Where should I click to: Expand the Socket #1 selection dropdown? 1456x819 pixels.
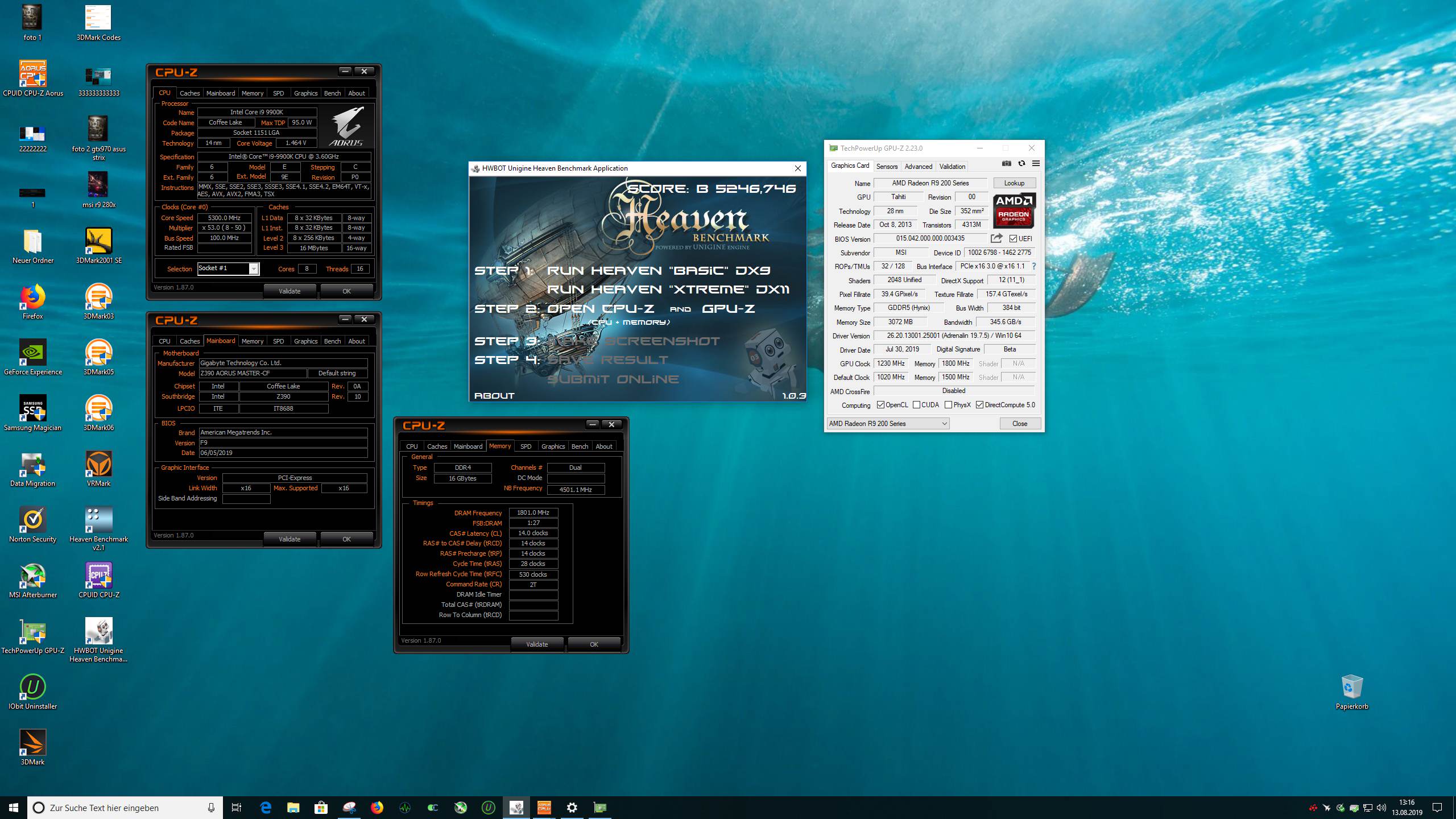(254, 268)
